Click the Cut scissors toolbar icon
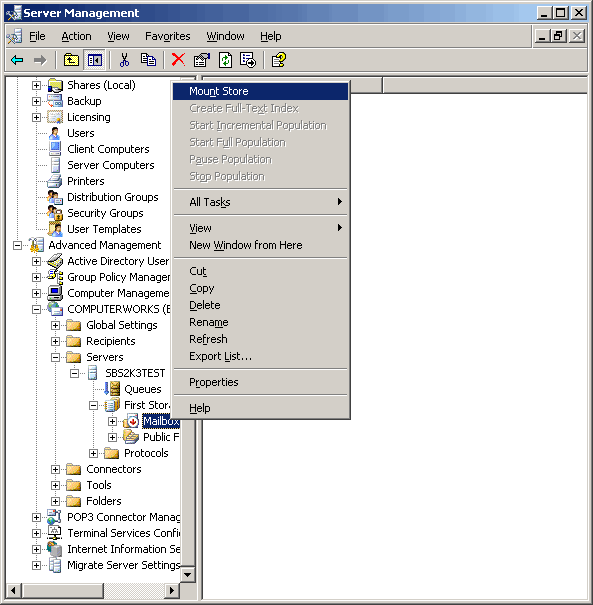The image size is (593, 605). [124, 60]
